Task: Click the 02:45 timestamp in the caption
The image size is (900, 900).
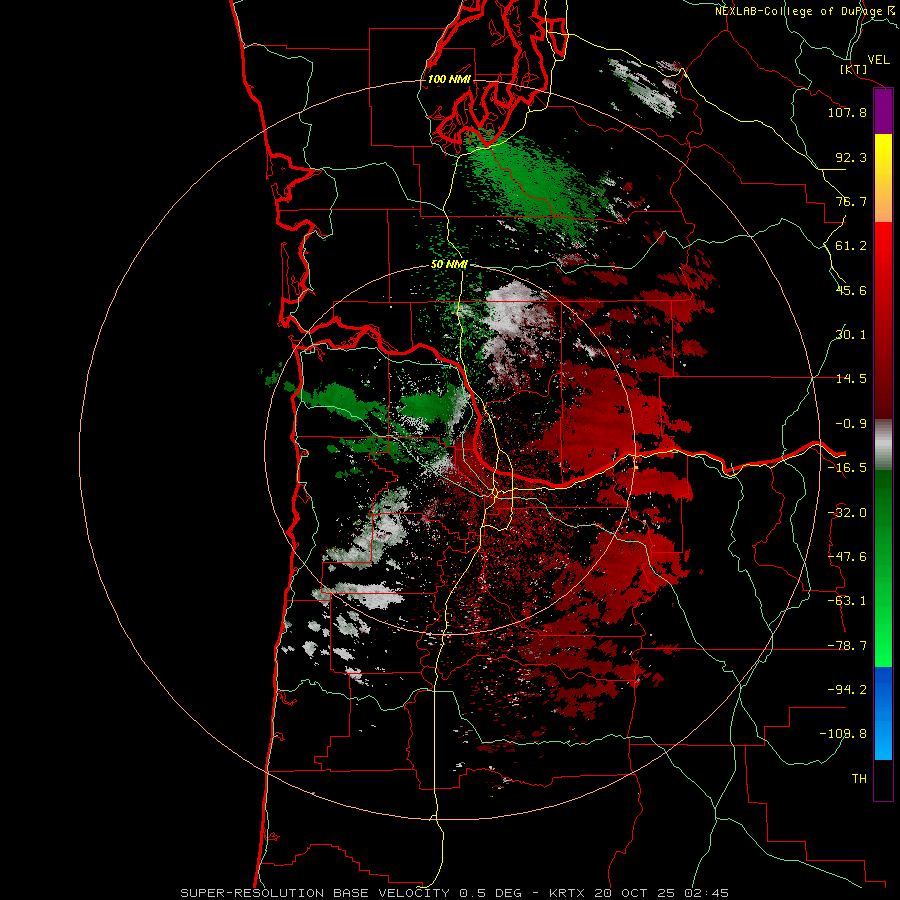Action: click(x=707, y=893)
